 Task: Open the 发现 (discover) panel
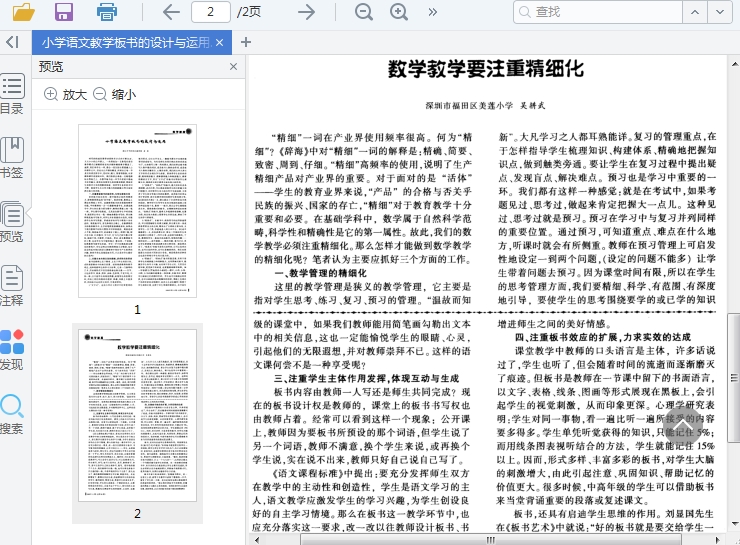click(x=12, y=350)
